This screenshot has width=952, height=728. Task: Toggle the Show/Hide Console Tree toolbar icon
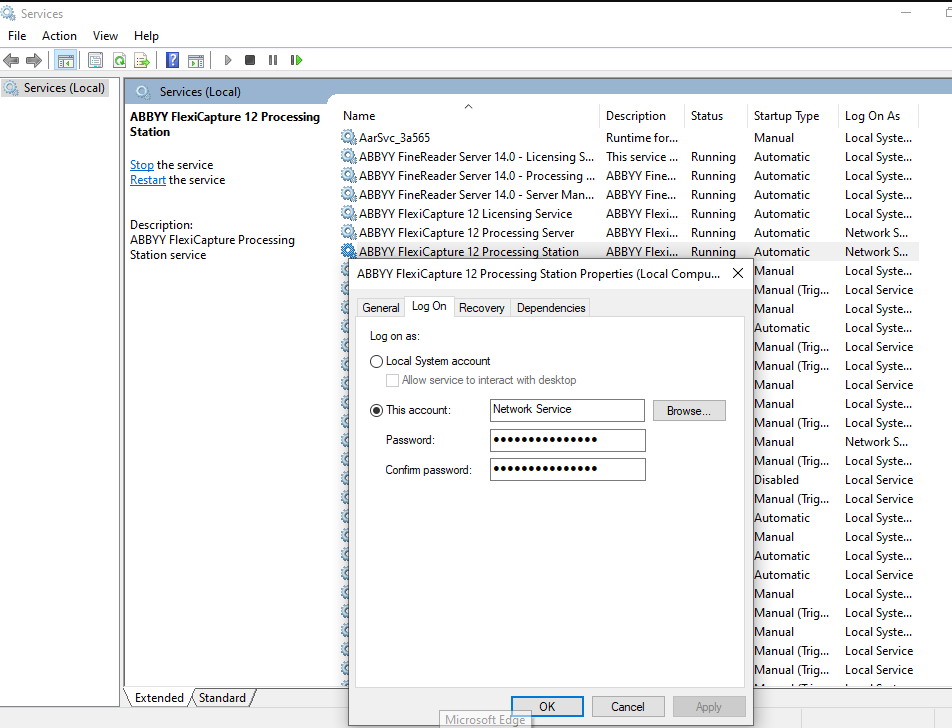66,60
